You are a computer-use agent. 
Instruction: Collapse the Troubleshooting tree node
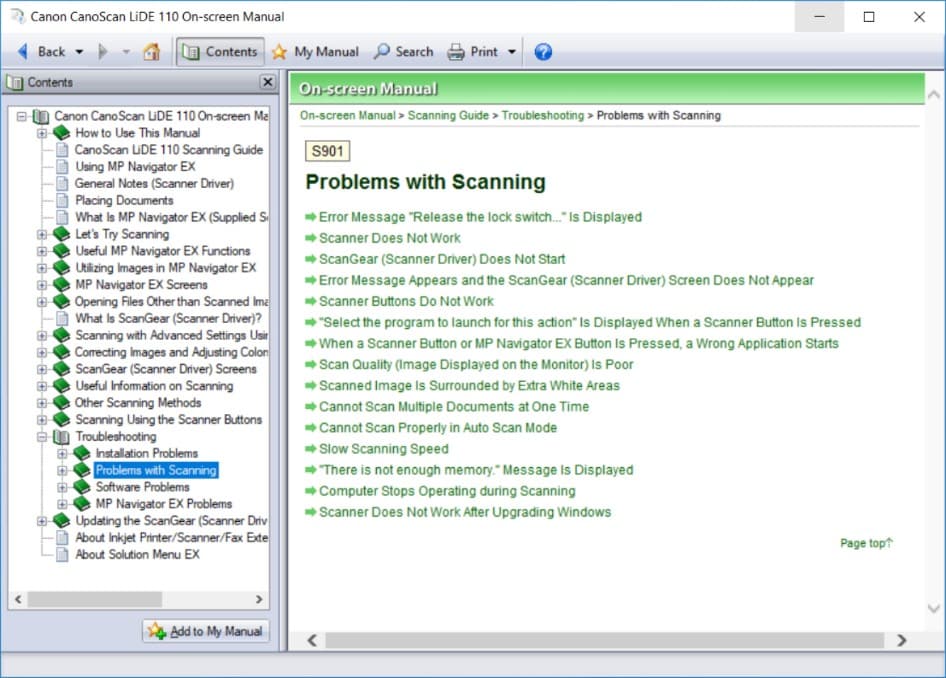click(x=42, y=437)
